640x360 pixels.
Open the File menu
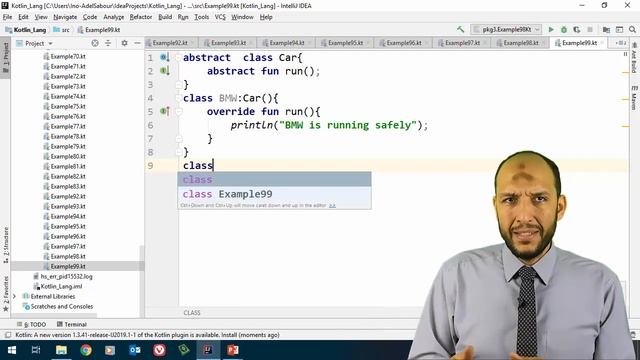tap(8, 17)
